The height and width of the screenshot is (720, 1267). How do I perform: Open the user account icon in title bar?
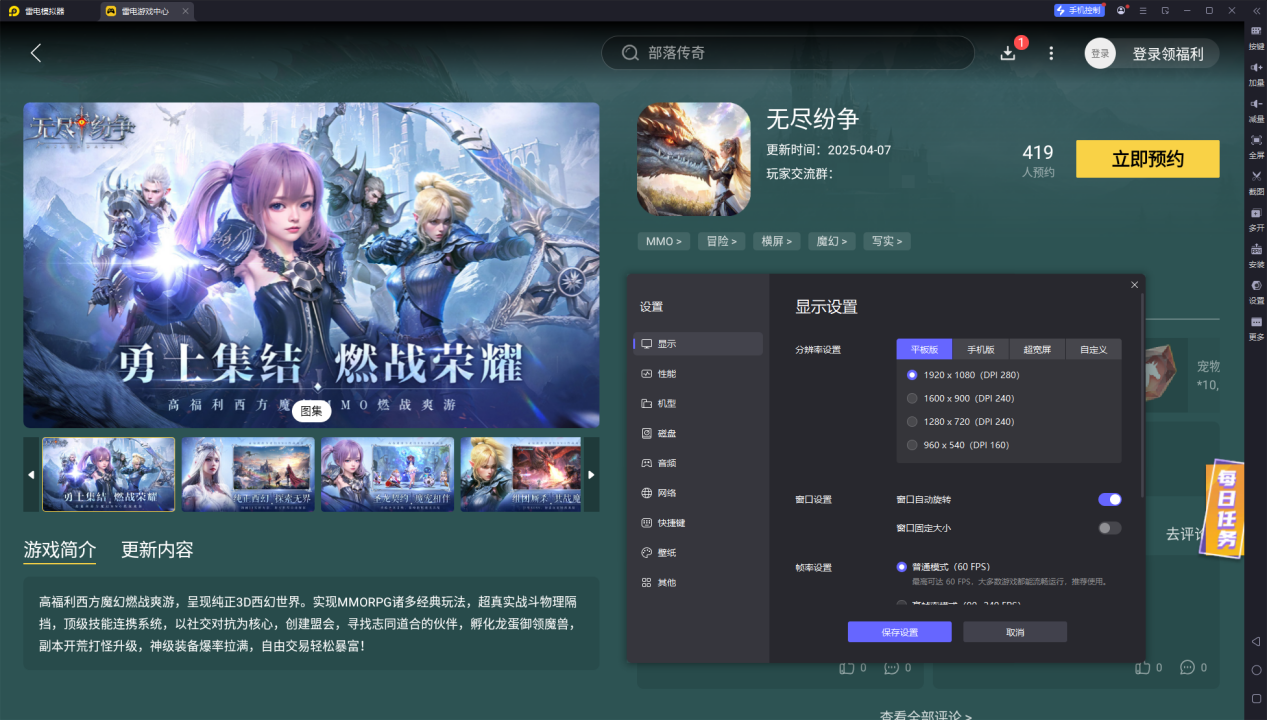pyautogui.click(x=1122, y=10)
